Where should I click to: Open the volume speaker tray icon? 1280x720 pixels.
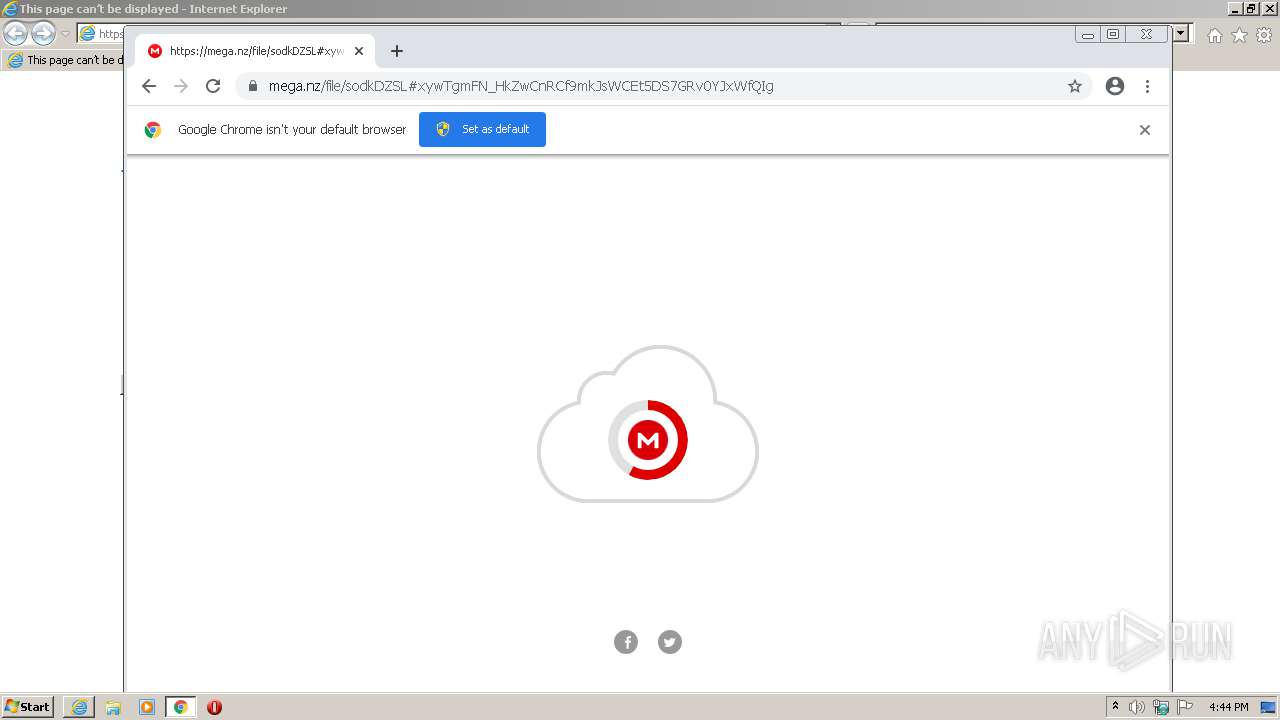click(x=1137, y=707)
